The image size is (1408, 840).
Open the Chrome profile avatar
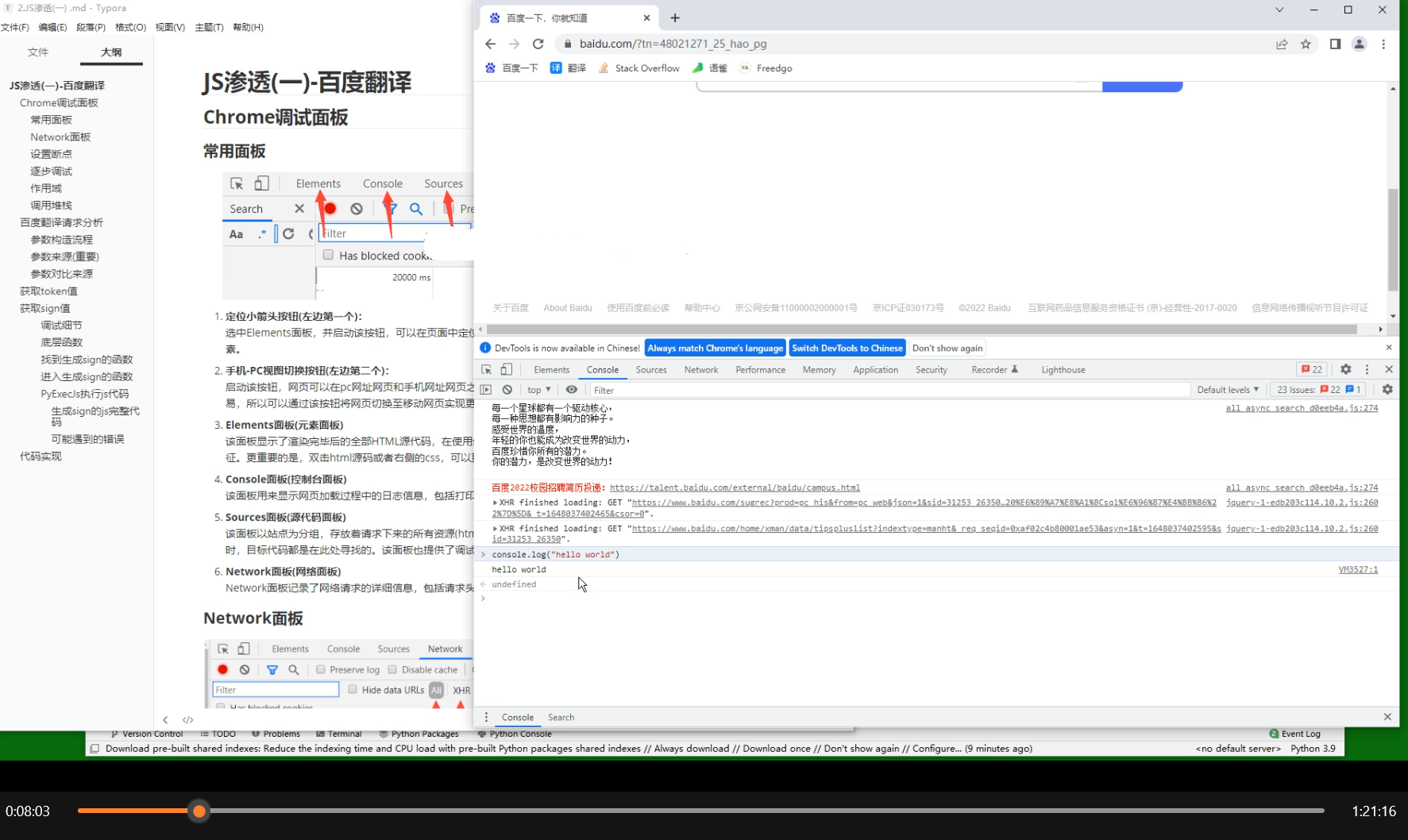click(1359, 44)
